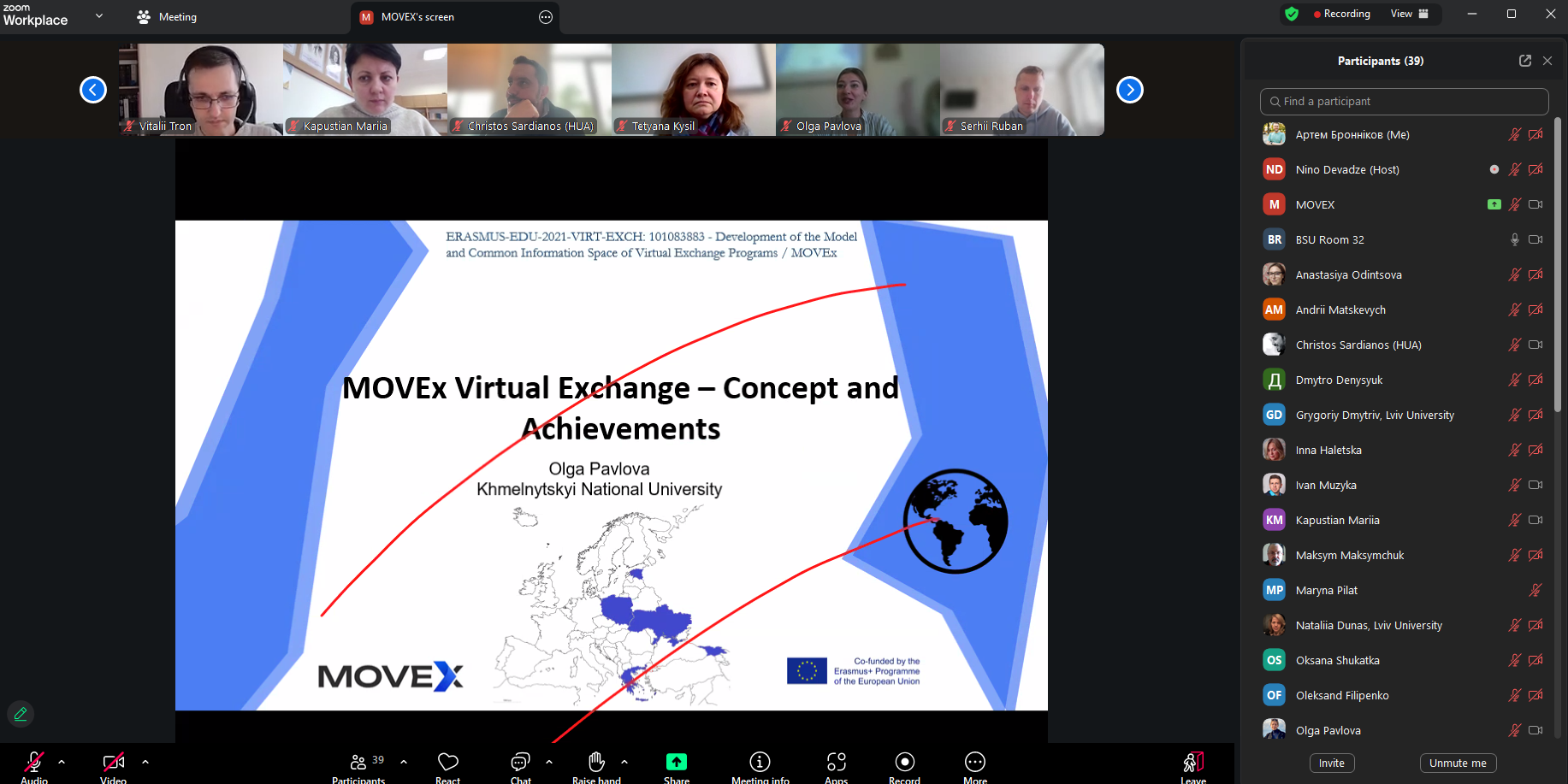
Task: Click the green Share screen icon
Action: 676,762
